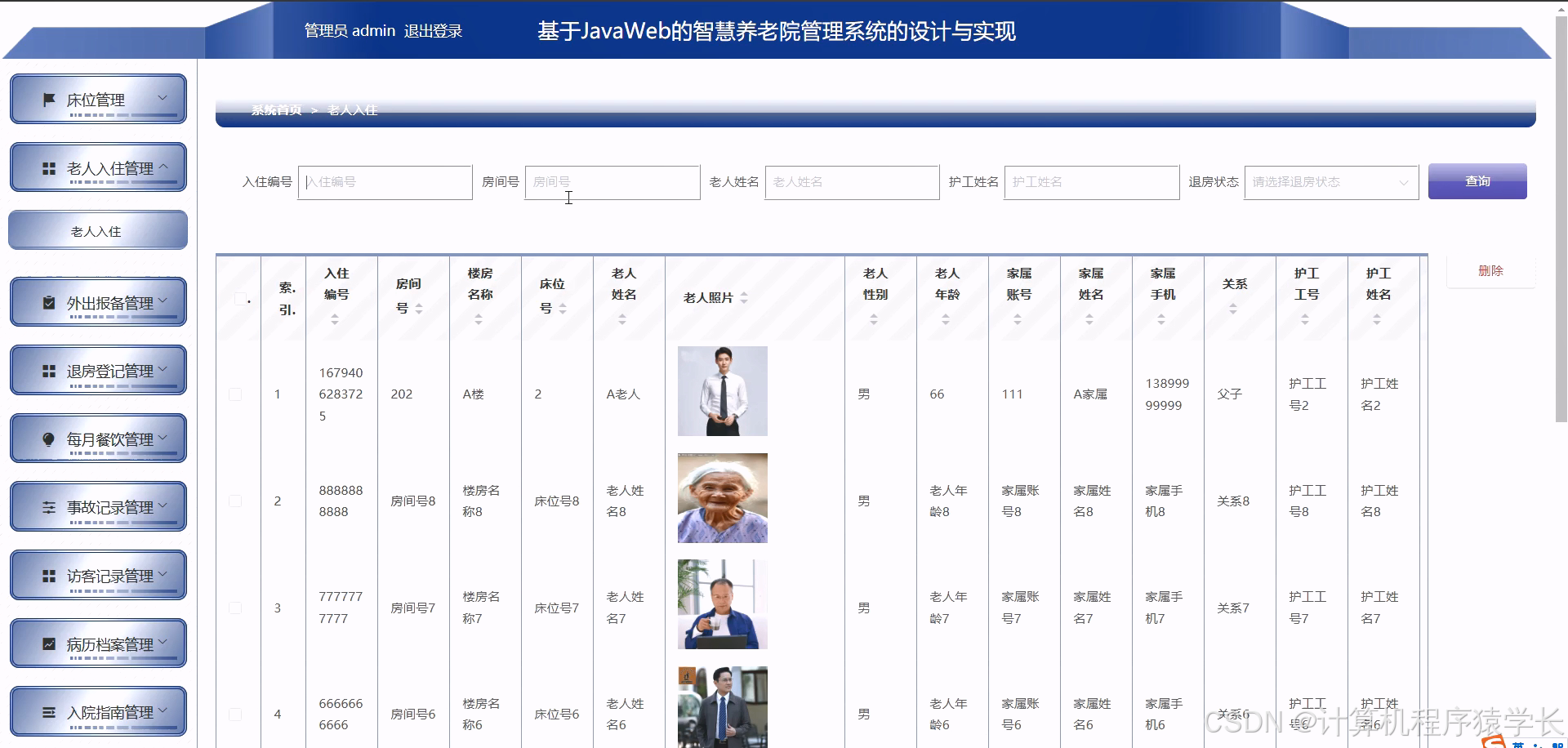This screenshot has width=1568, height=748.
Task: Click the 入院指南管理 list icon
Action: pos(47,711)
